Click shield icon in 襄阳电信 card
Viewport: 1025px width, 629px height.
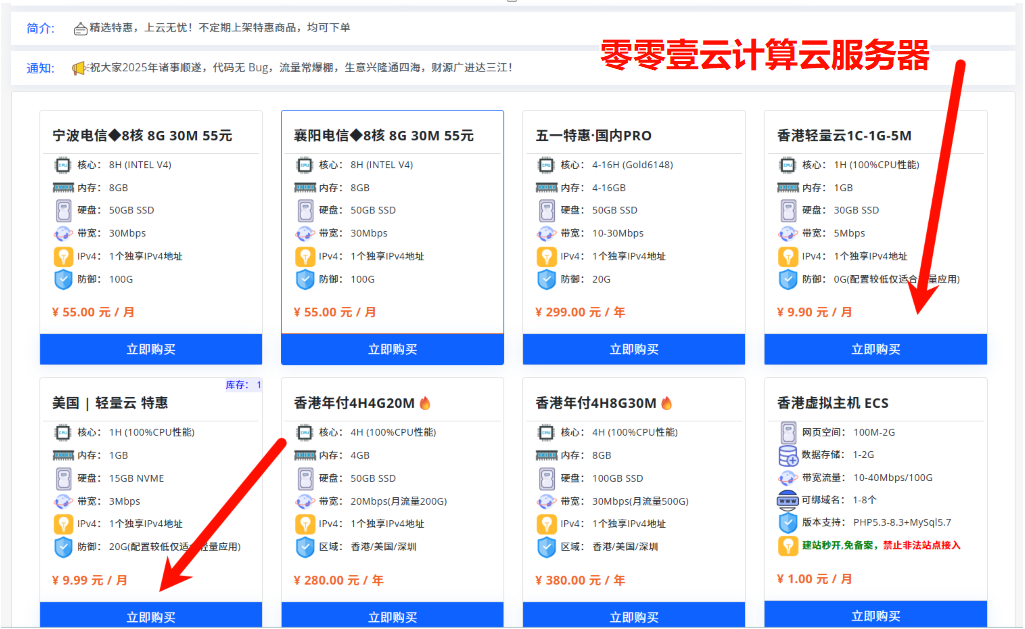tap(305, 279)
